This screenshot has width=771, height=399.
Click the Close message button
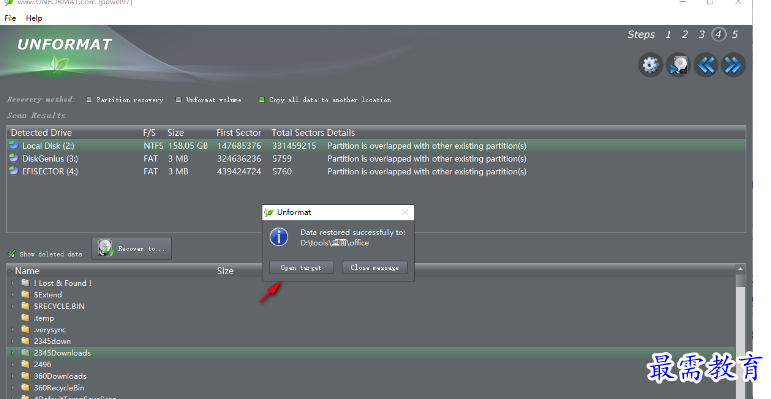(x=375, y=267)
